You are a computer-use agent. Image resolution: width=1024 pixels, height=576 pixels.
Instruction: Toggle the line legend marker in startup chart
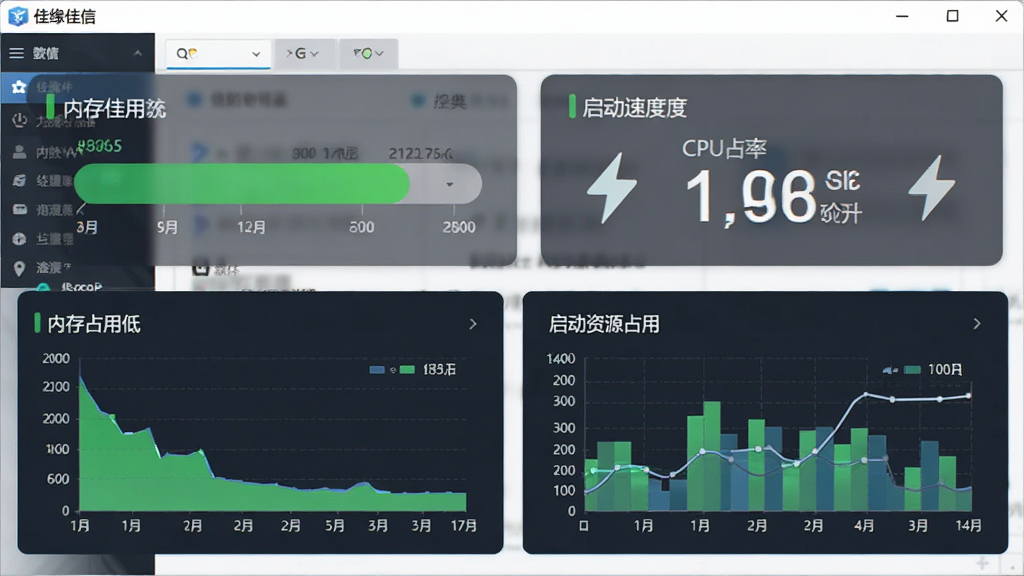(890, 370)
